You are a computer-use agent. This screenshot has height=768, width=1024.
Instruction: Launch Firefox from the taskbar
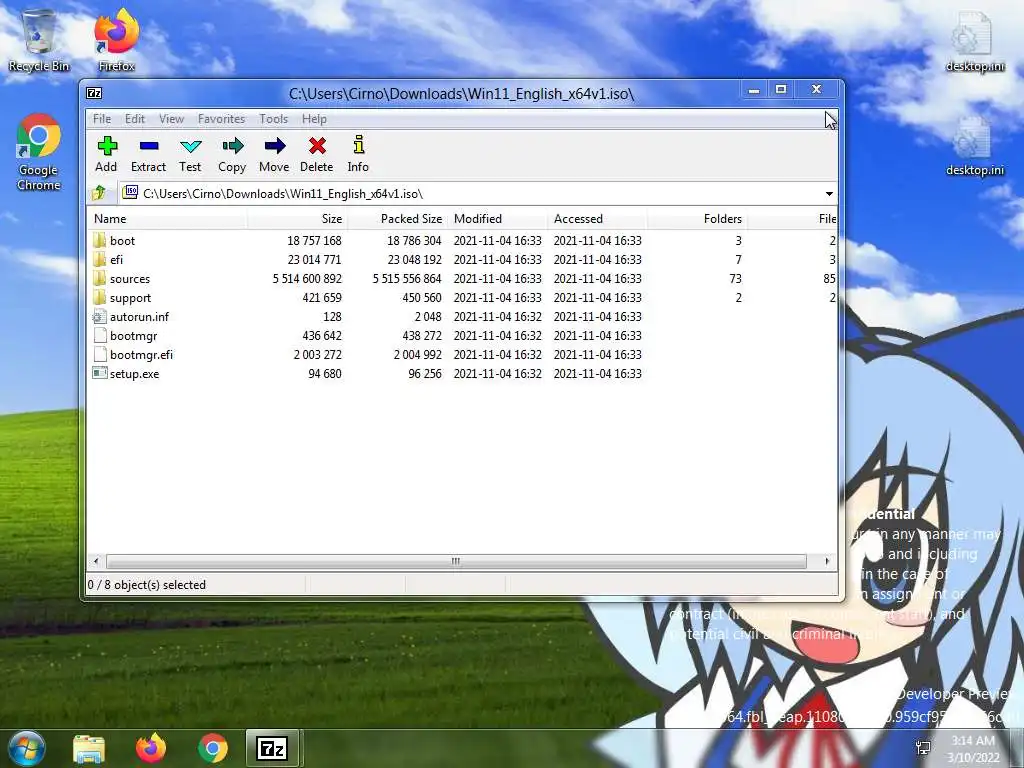coord(151,748)
